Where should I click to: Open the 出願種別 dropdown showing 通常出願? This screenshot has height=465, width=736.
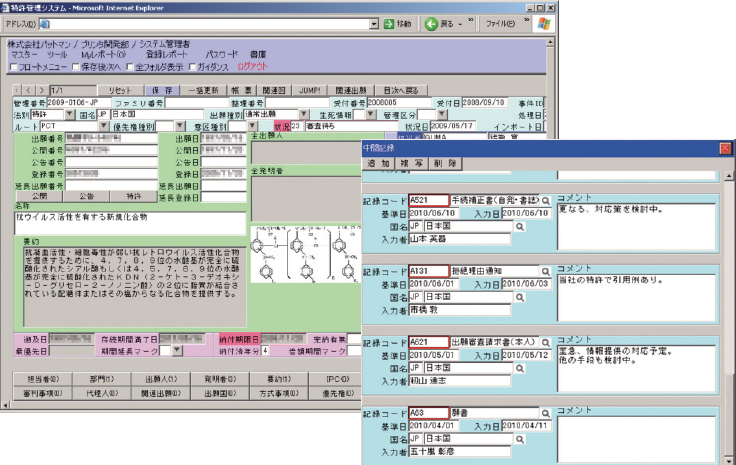click(x=304, y=114)
